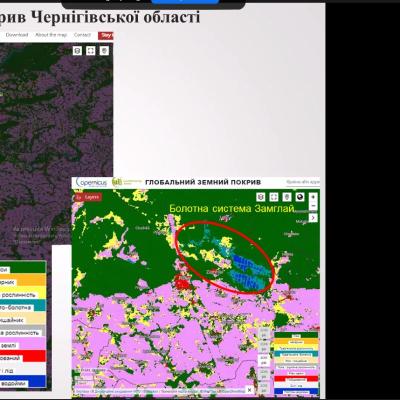Zoom out with the minus button
Screen dimensions: 400x400
tap(313, 206)
